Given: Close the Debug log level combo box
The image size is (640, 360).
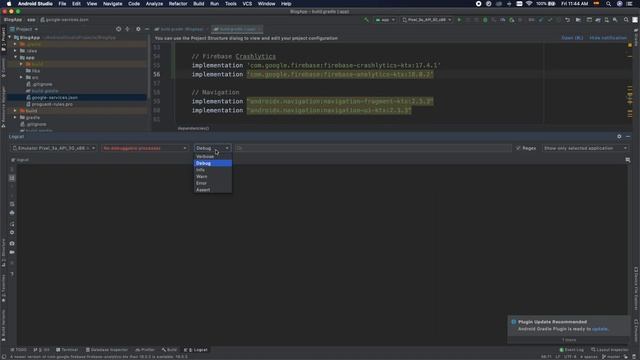Looking at the screenshot, I should tap(213, 148).
